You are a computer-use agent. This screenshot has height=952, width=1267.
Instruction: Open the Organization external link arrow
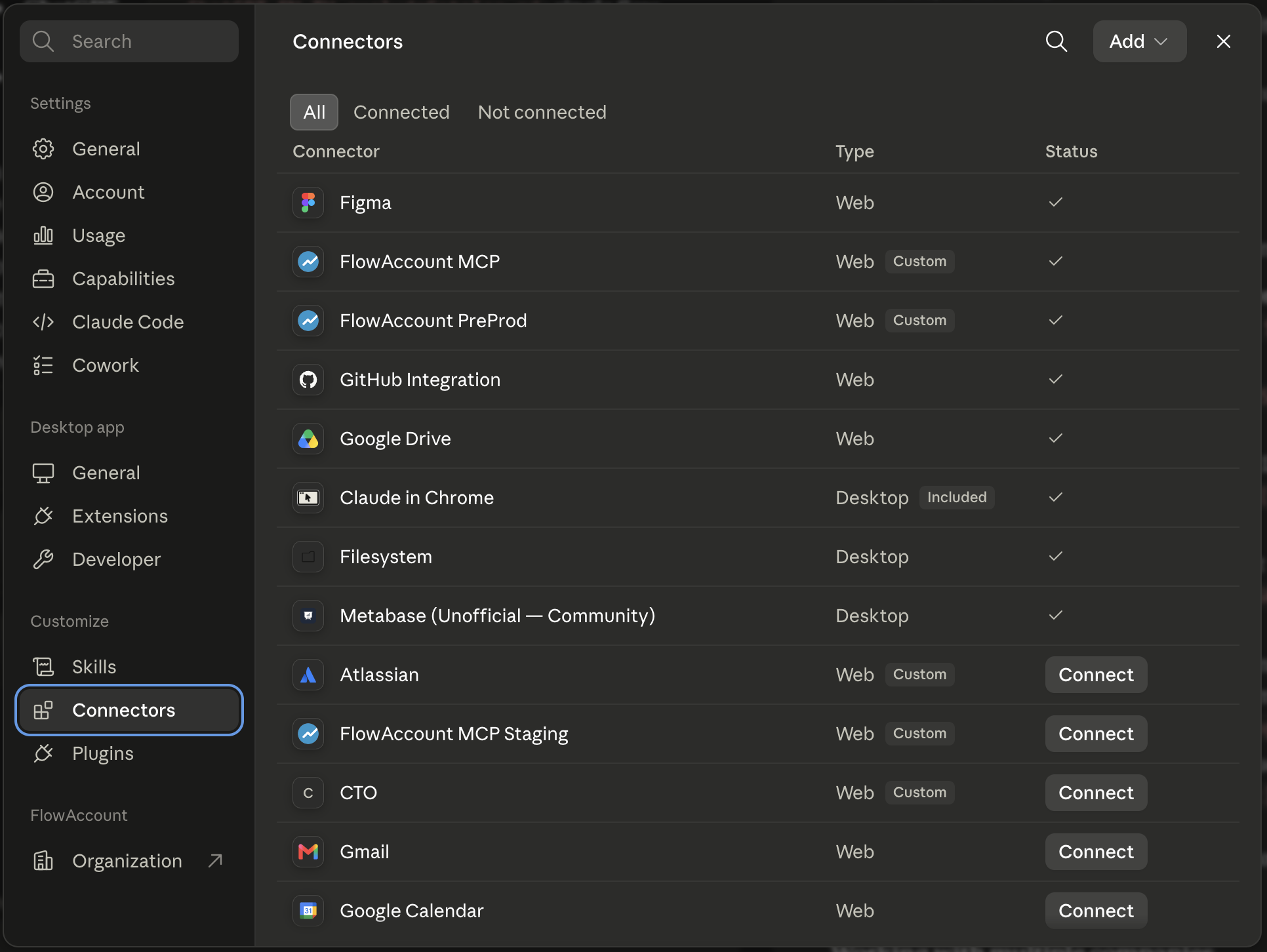tap(215, 860)
